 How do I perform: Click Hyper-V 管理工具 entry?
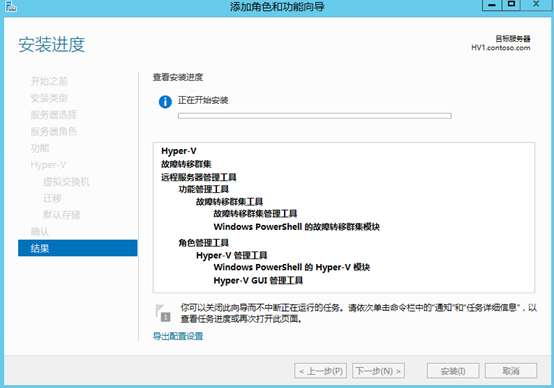pos(231,255)
